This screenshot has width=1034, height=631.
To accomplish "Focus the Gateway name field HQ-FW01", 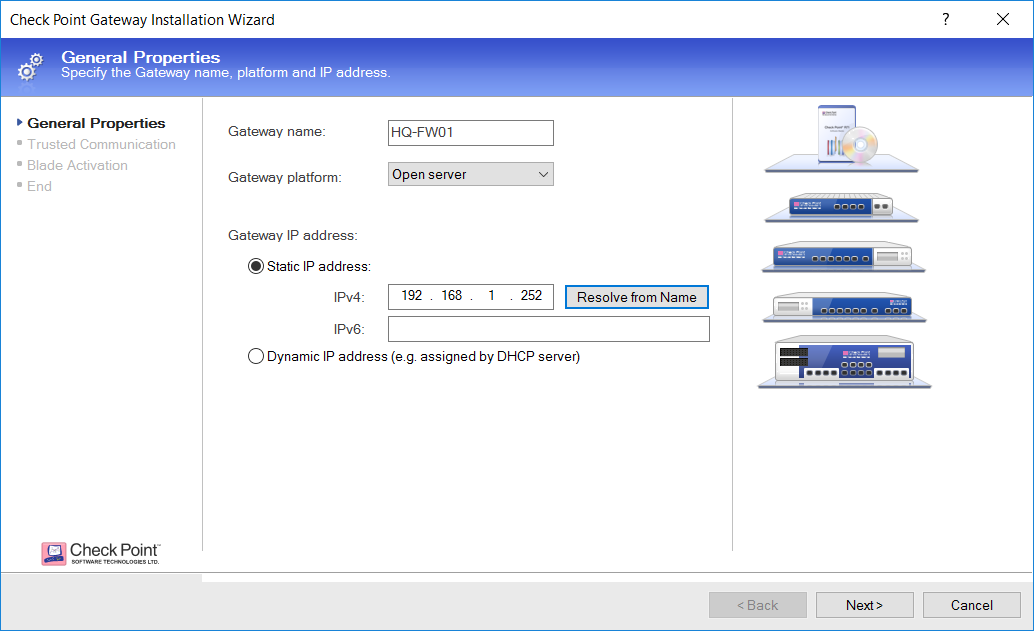I will pyautogui.click(x=471, y=133).
